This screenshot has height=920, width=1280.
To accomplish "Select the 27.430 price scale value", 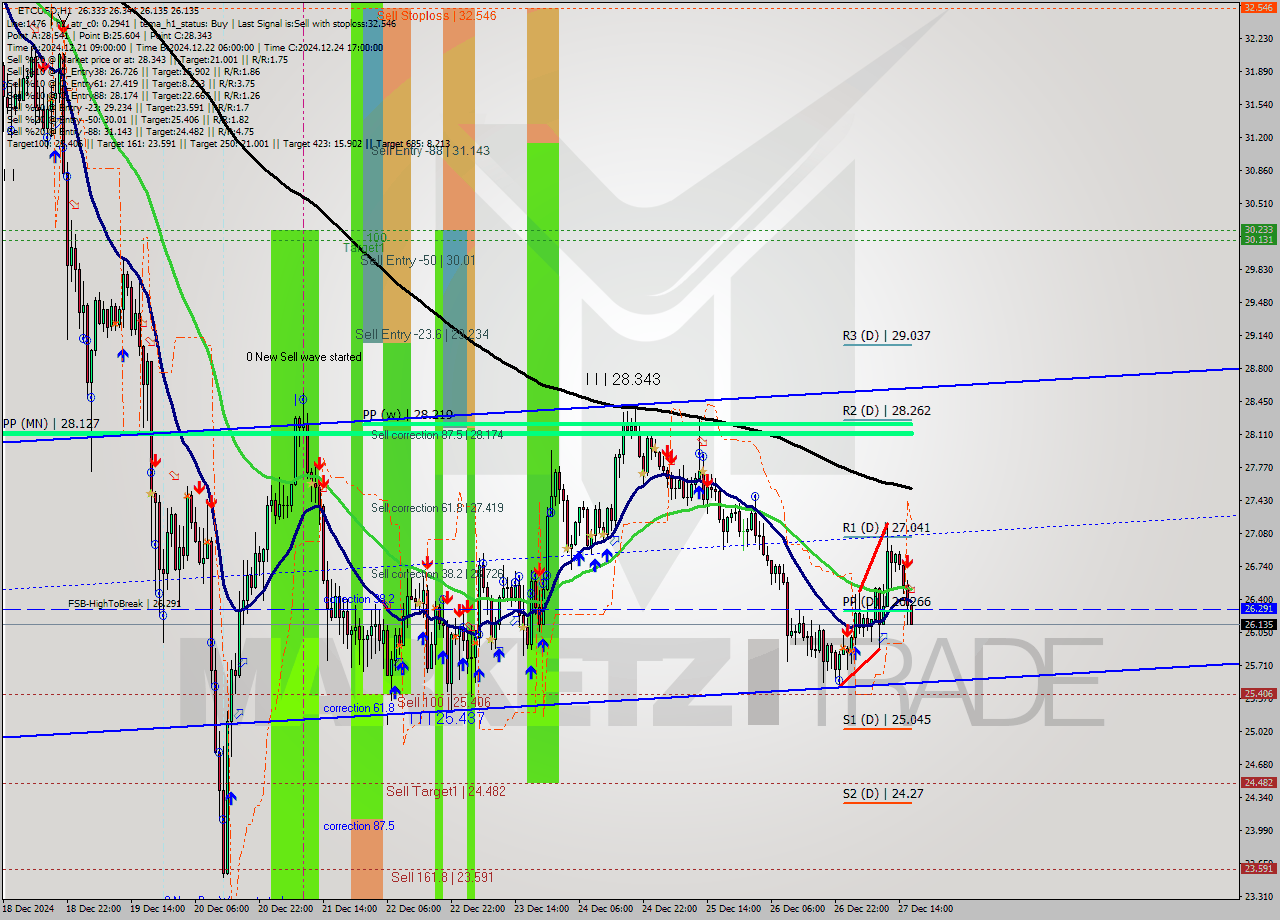I will coord(1257,500).
